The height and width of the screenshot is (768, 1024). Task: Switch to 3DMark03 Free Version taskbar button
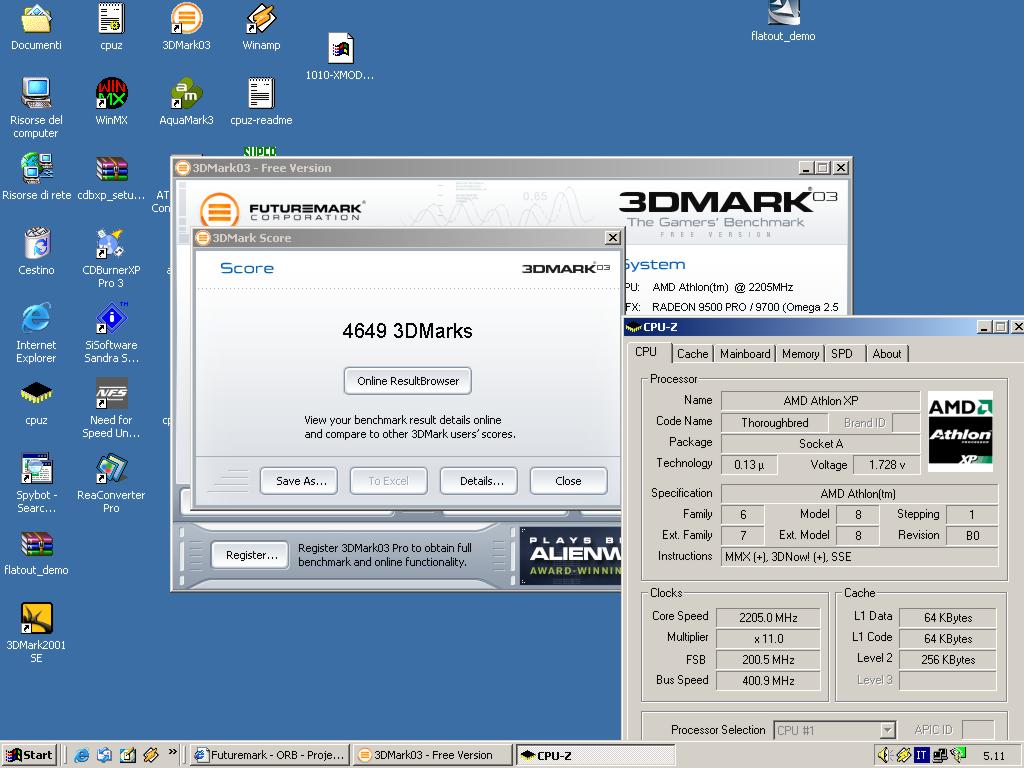coord(432,755)
